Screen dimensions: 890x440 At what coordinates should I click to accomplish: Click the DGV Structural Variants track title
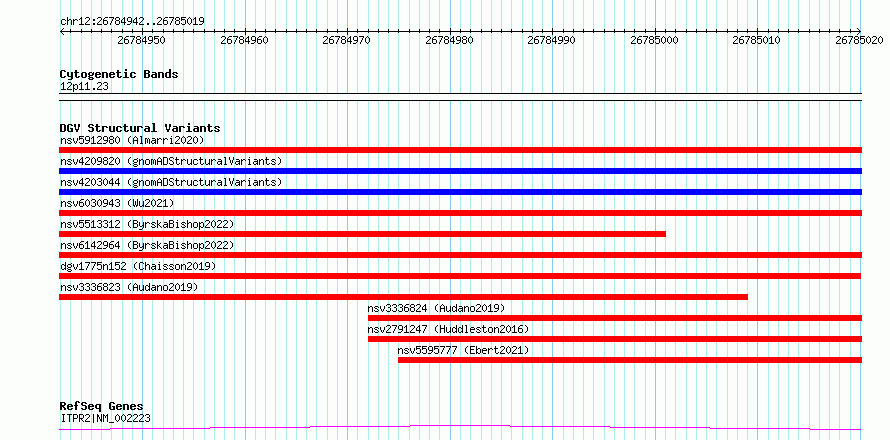(x=140, y=128)
